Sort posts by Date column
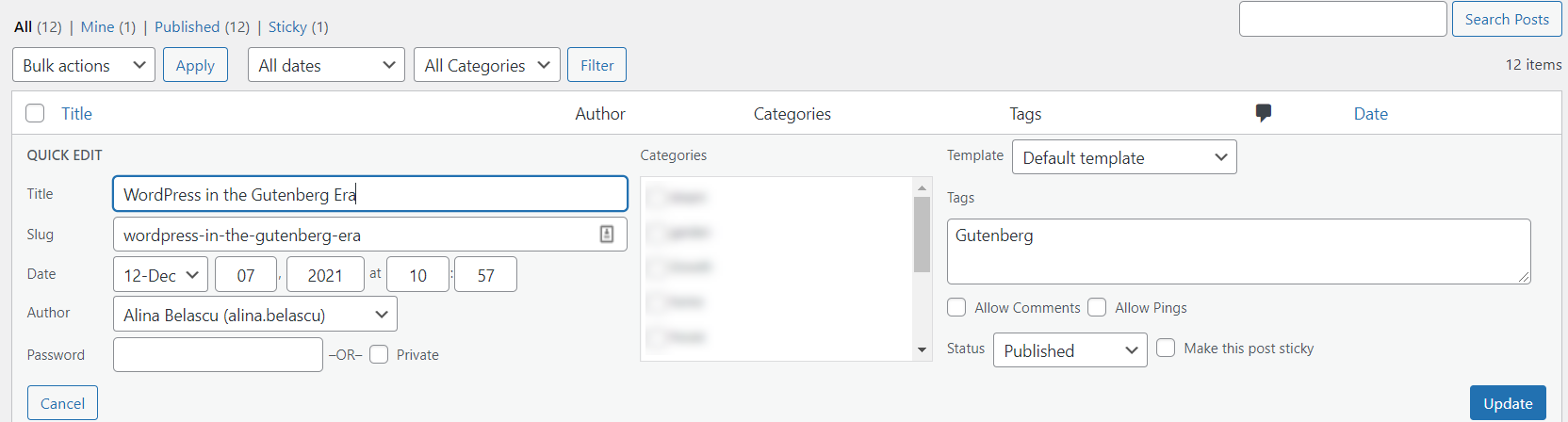Image resolution: width=1568 pixels, height=422 pixels. pos(1370,113)
